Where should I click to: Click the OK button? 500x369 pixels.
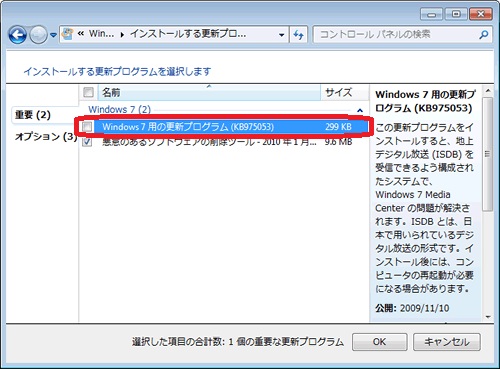point(379,342)
